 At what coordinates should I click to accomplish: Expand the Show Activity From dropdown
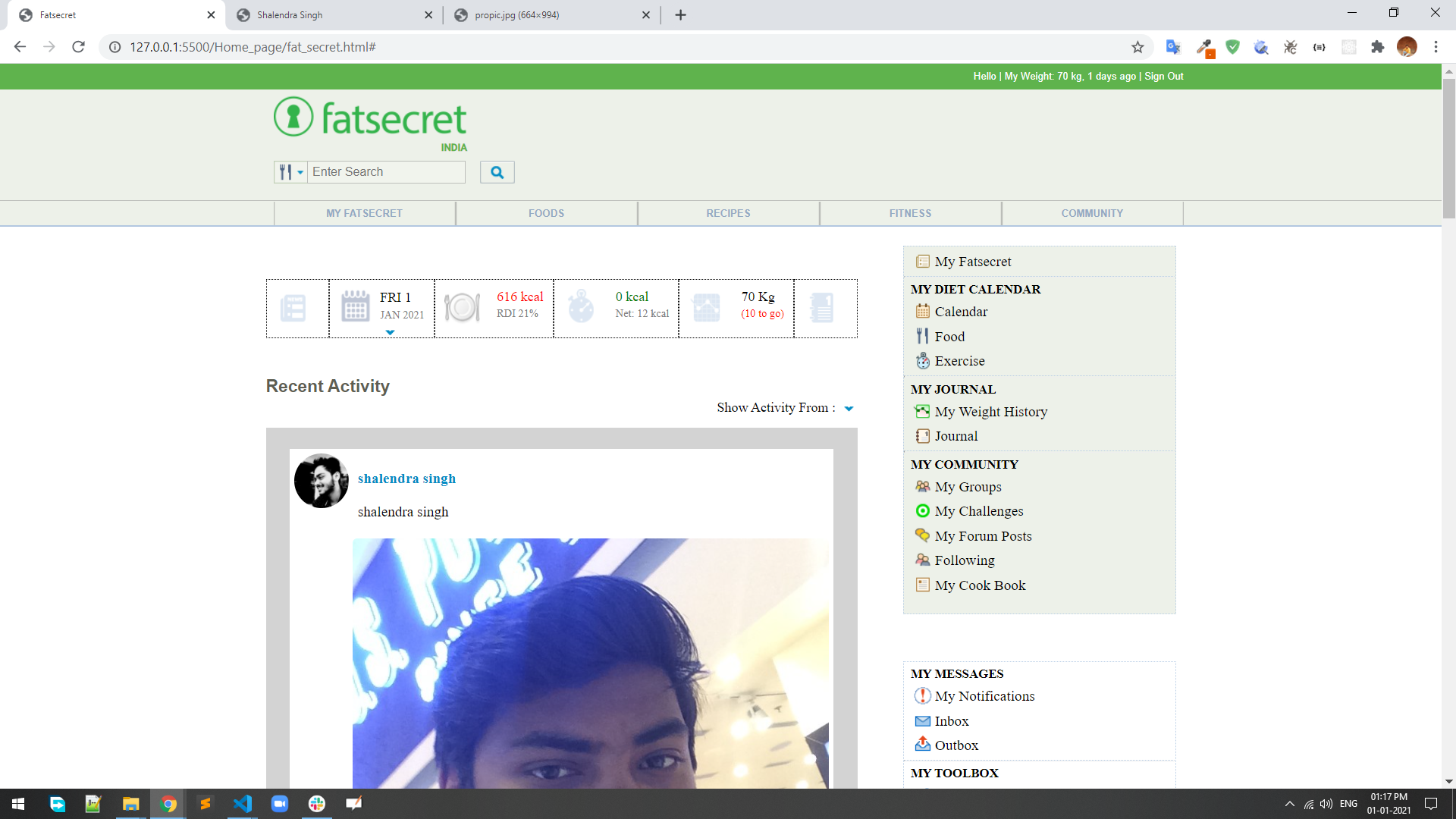click(x=849, y=409)
